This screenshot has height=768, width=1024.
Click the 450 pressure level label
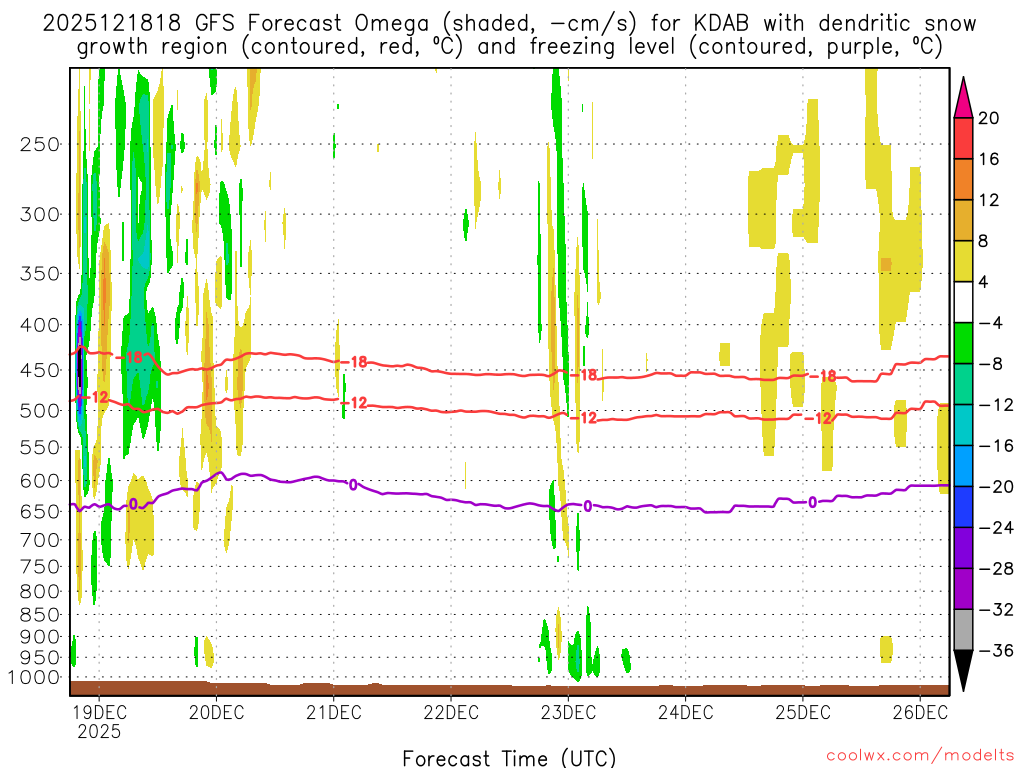click(40, 370)
